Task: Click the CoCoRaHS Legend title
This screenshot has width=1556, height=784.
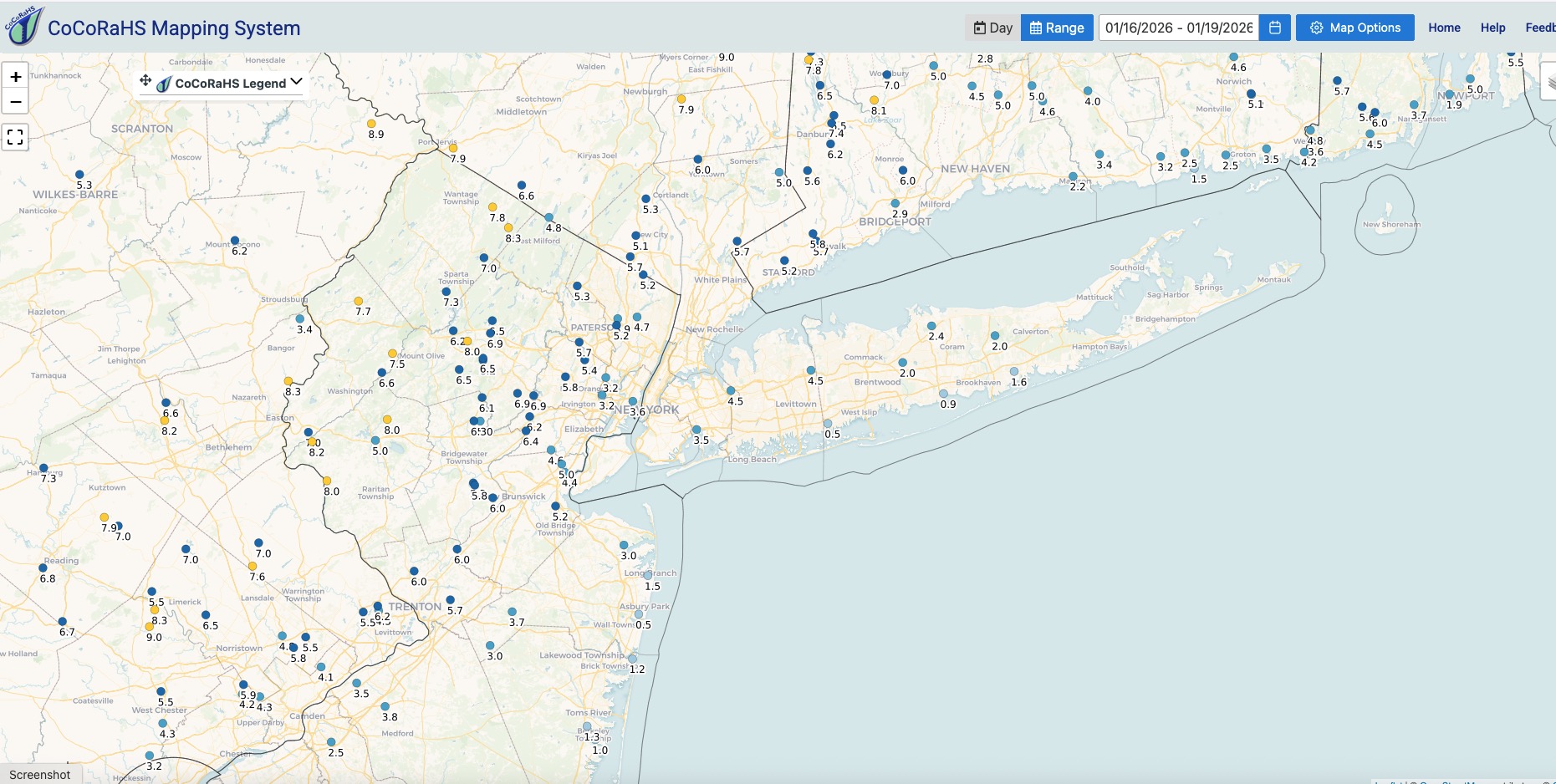Action: 230,84
